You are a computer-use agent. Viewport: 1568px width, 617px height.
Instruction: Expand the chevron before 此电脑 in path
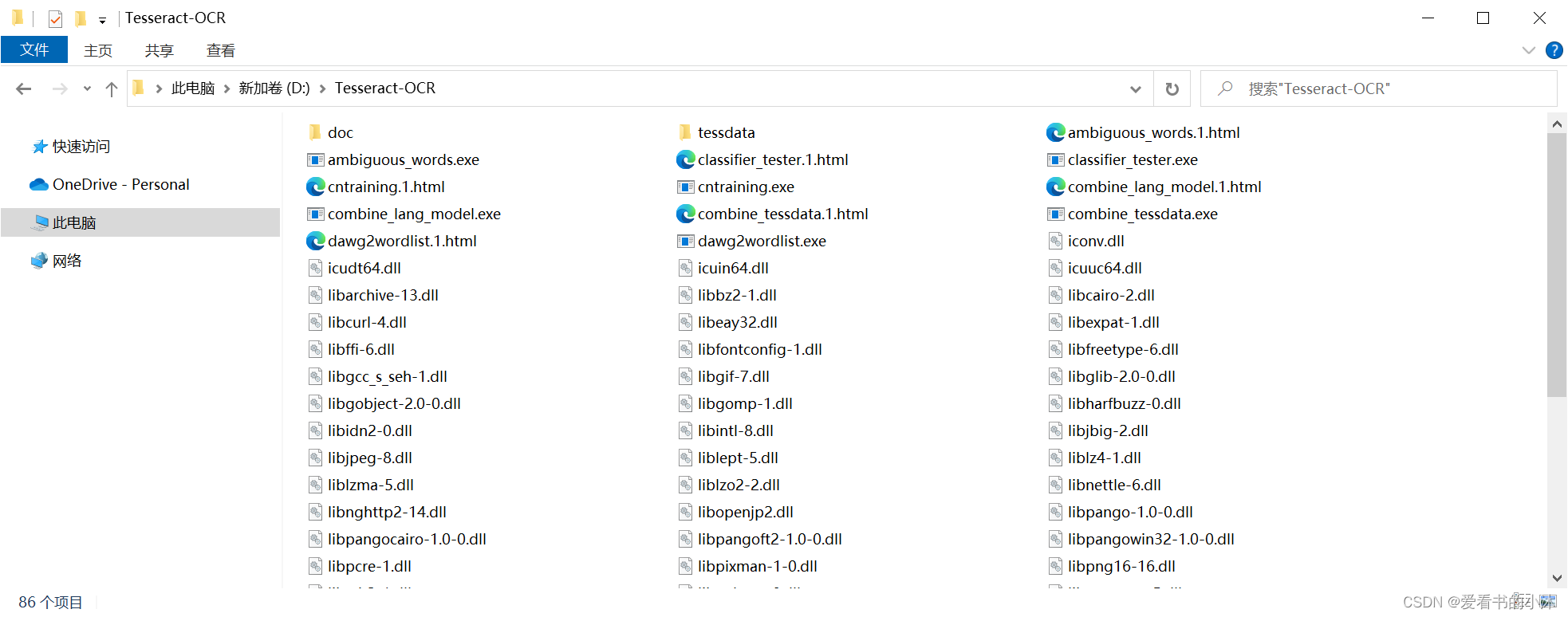[x=160, y=88]
